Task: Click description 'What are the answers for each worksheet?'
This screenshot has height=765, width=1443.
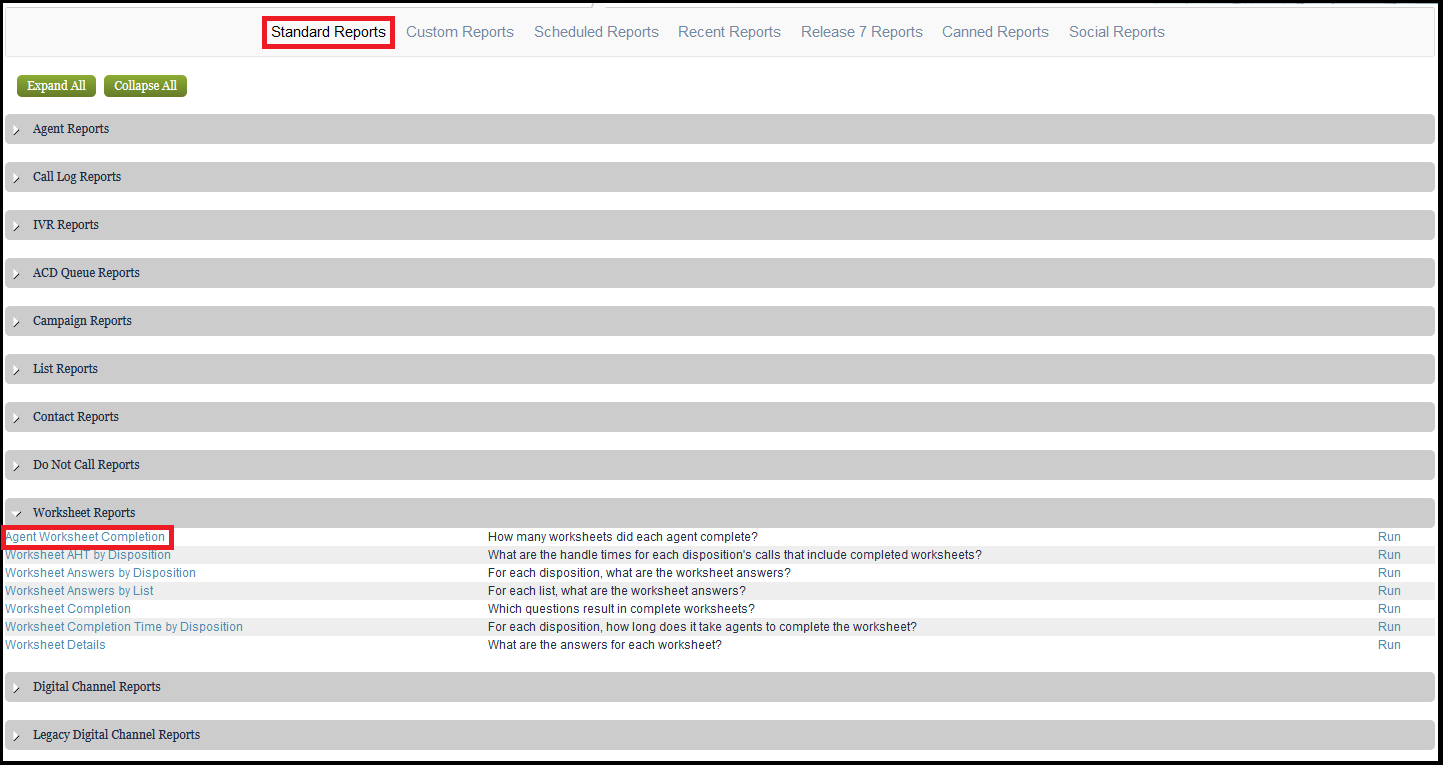Action: 605,645
